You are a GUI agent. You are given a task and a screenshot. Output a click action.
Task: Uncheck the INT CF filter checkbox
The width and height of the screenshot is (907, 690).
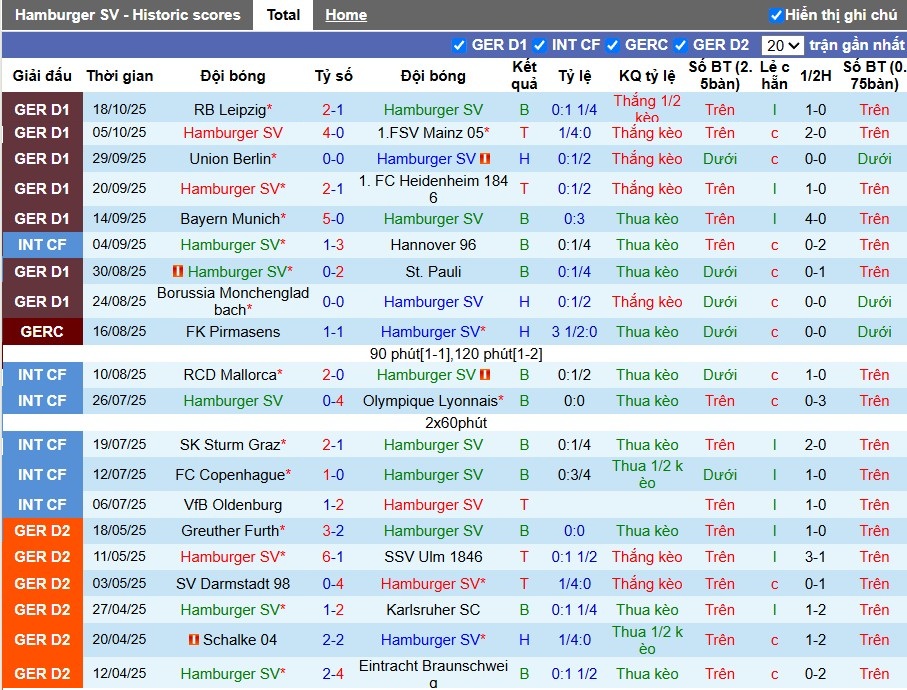tap(539, 45)
